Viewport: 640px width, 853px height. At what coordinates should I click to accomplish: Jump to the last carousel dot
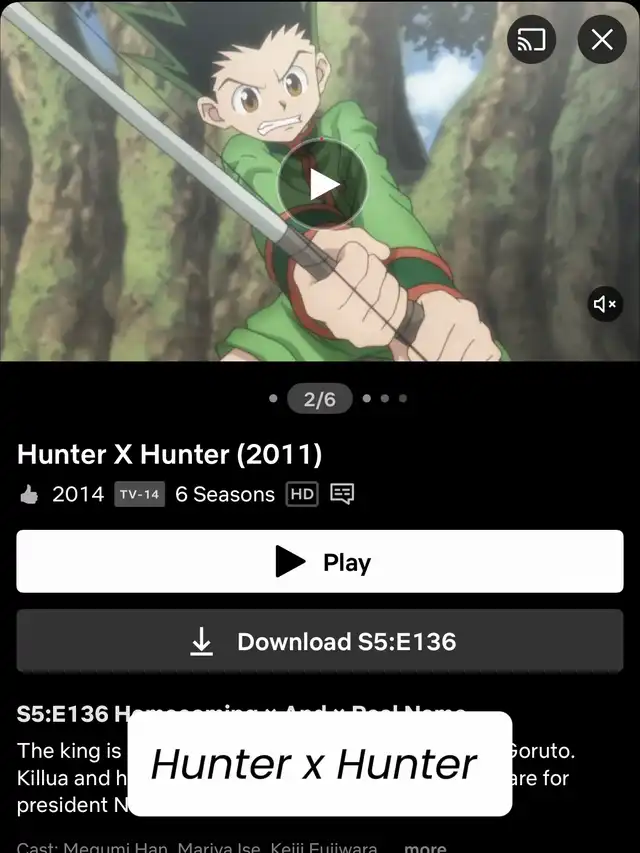pos(403,398)
